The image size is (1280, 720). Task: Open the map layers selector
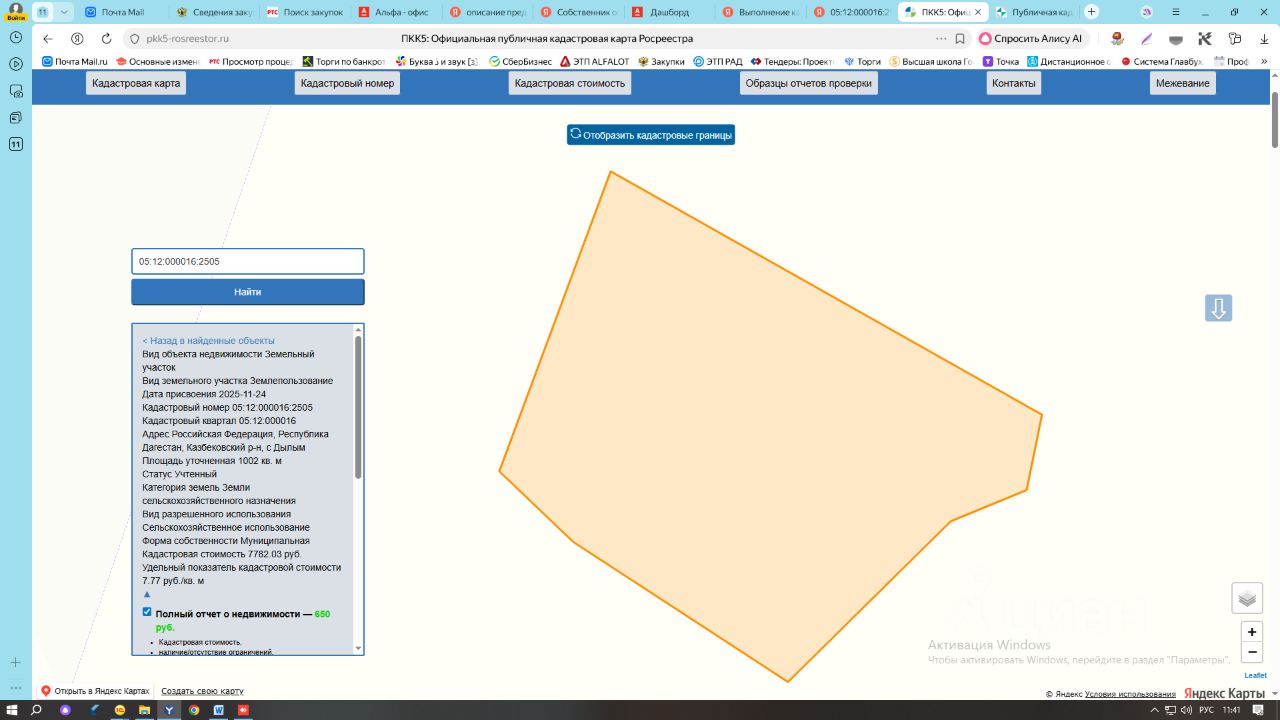click(1247, 598)
